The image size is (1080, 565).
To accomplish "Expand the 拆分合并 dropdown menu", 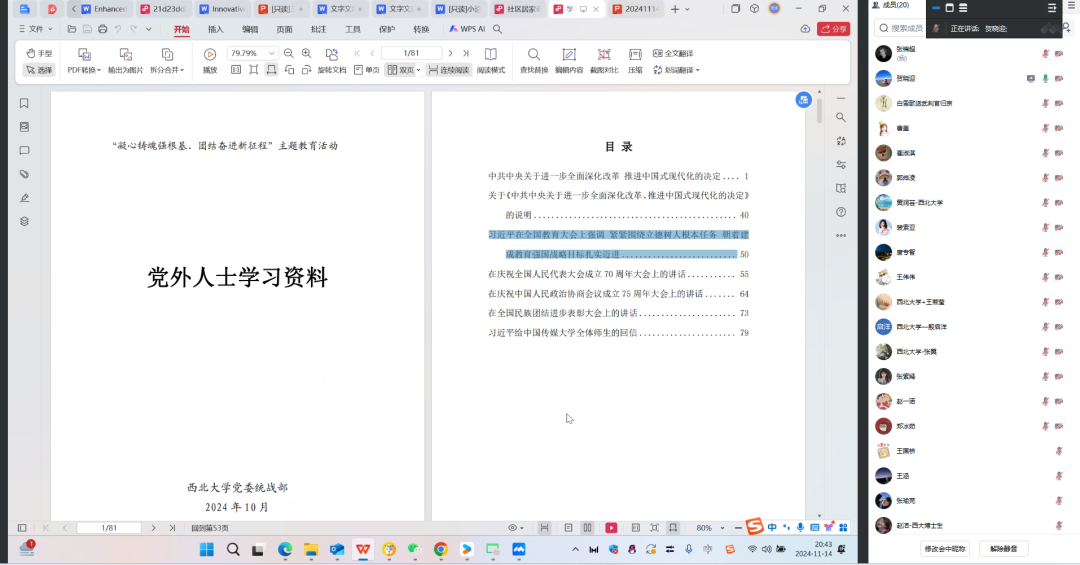I will [166, 70].
